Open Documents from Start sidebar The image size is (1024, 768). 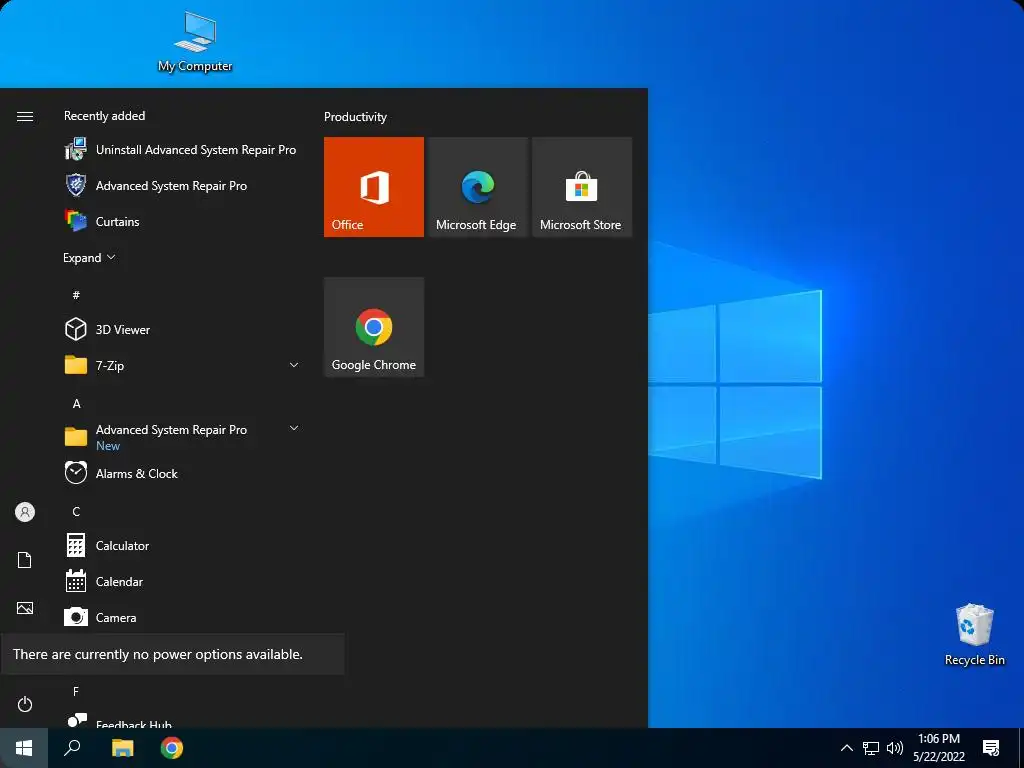(25, 560)
